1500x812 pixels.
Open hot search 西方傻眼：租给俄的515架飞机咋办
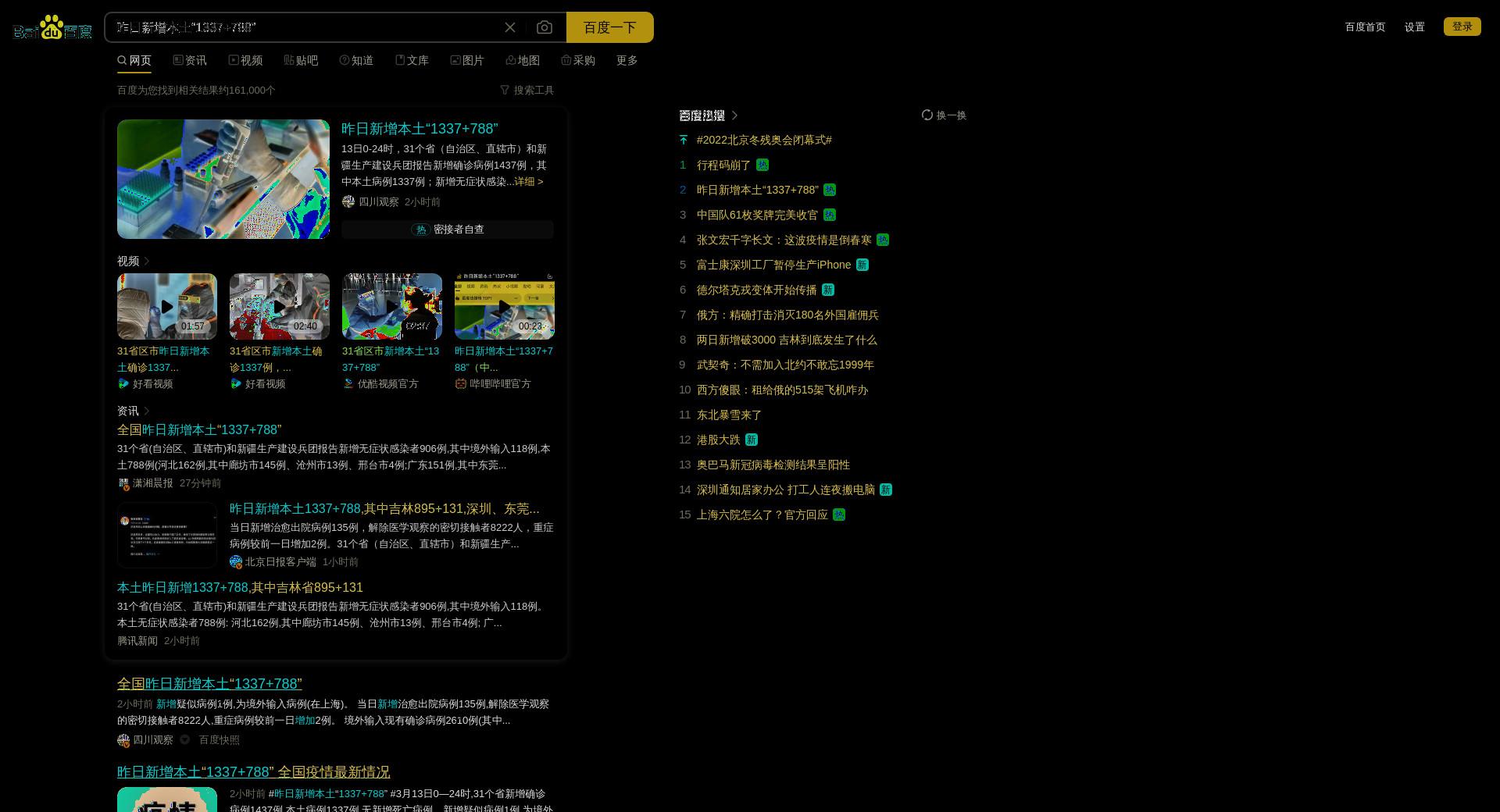[782, 390]
